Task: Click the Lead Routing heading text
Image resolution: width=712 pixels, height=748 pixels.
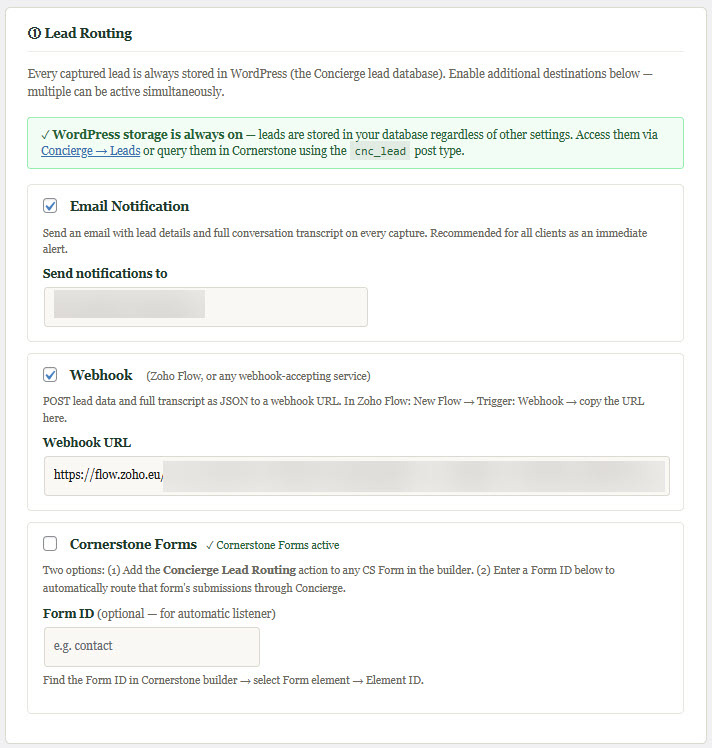Action: (x=88, y=33)
